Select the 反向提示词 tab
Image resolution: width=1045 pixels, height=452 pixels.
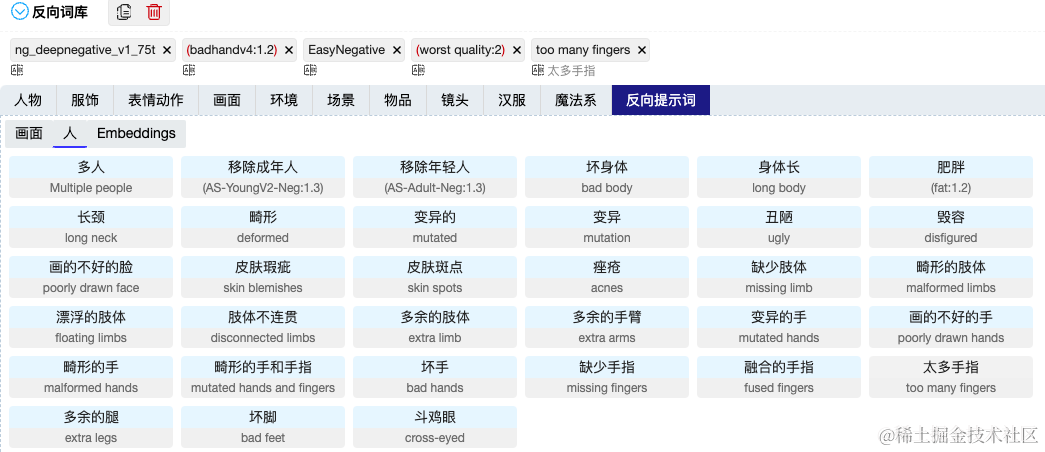(661, 100)
